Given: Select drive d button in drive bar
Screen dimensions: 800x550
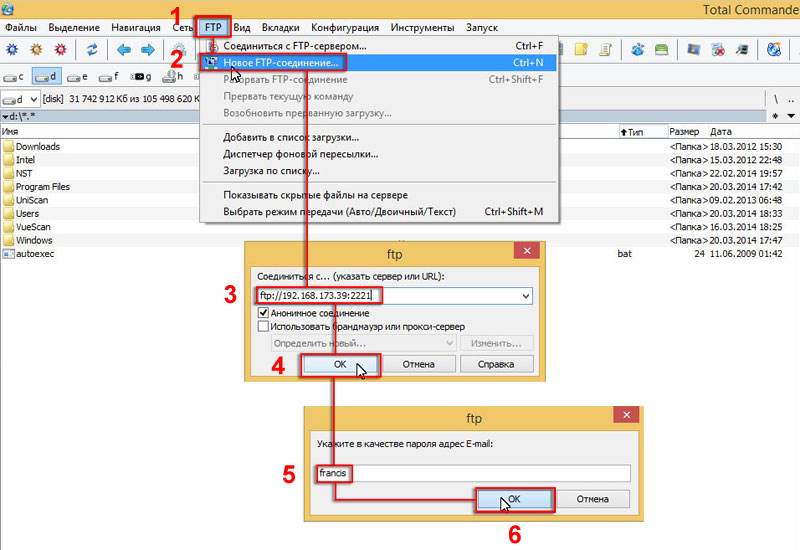Looking at the screenshot, I should [46, 77].
